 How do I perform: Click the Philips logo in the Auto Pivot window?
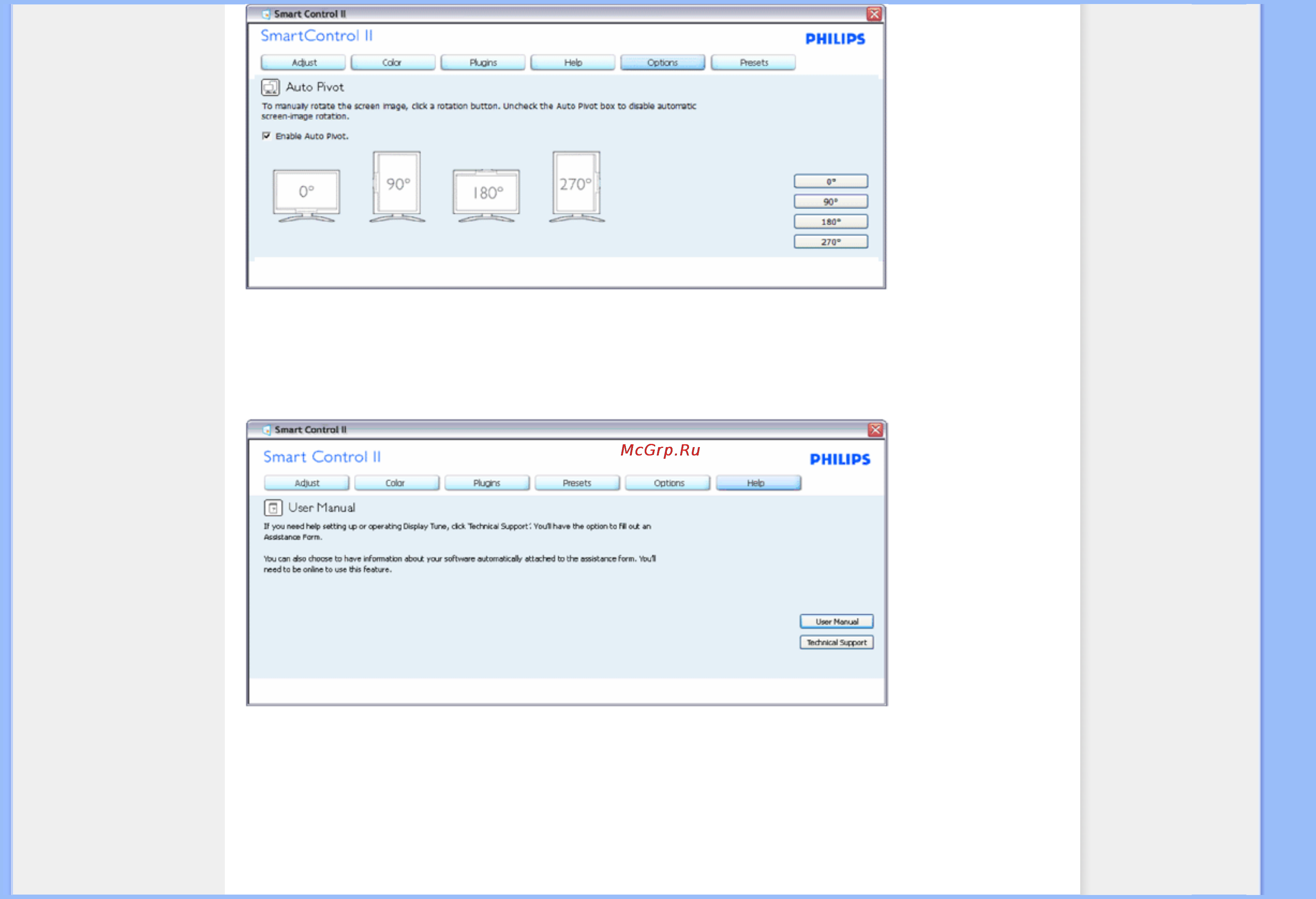pyautogui.click(x=835, y=39)
